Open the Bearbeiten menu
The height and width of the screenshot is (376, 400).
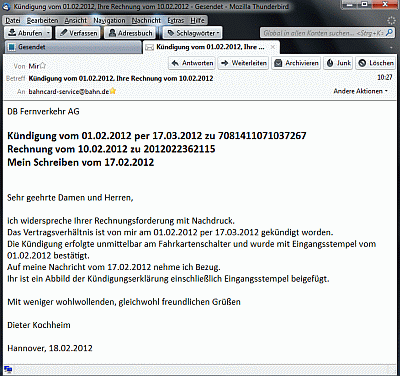pos(42,21)
